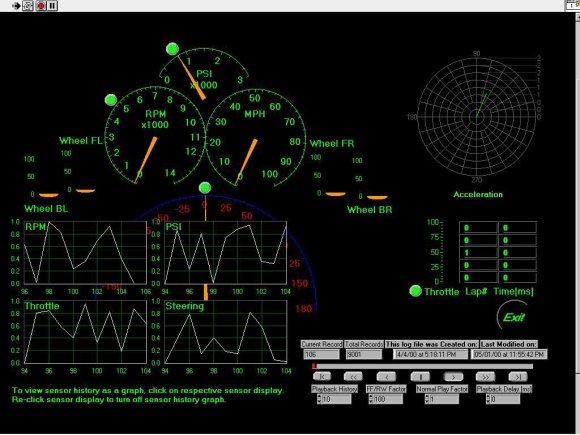The height and width of the screenshot is (435, 580).
Task: Click the pause playback button
Action: tap(420, 377)
